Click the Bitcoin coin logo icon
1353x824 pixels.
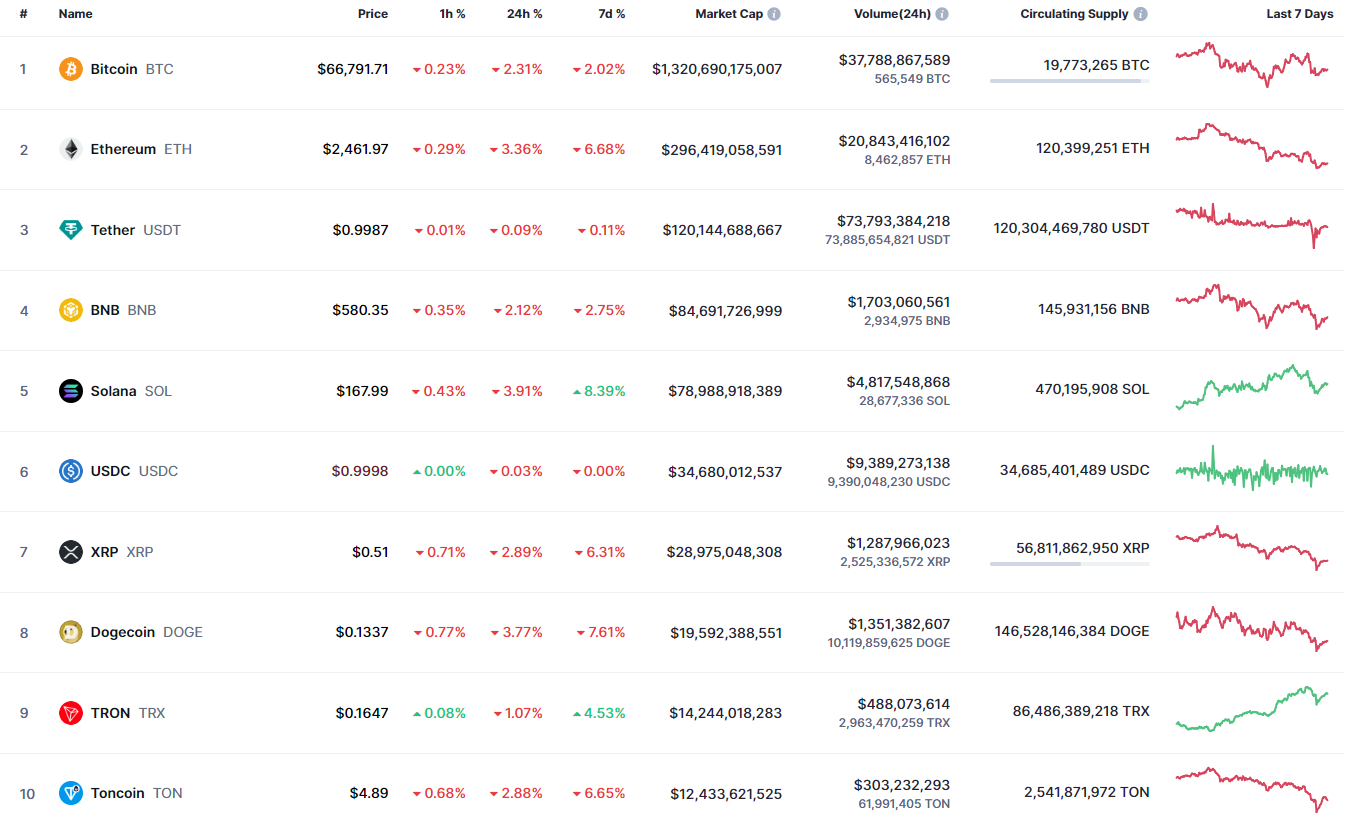[70, 69]
